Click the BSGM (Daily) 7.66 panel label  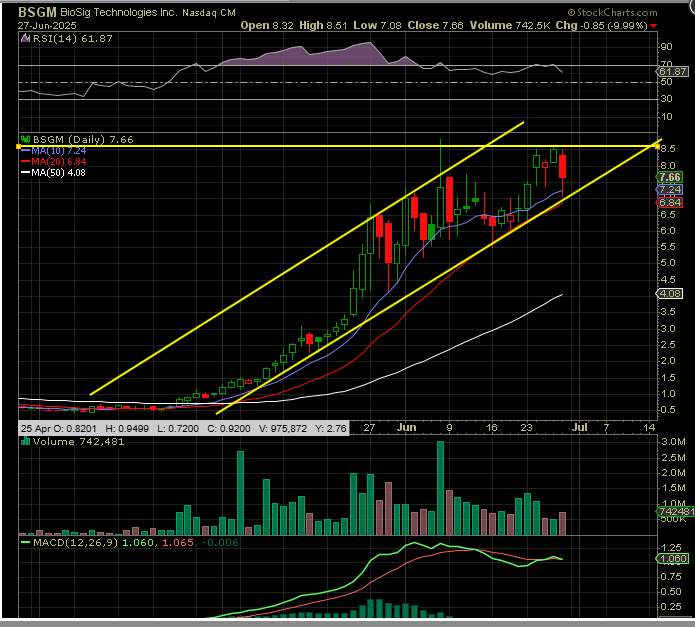click(83, 139)
